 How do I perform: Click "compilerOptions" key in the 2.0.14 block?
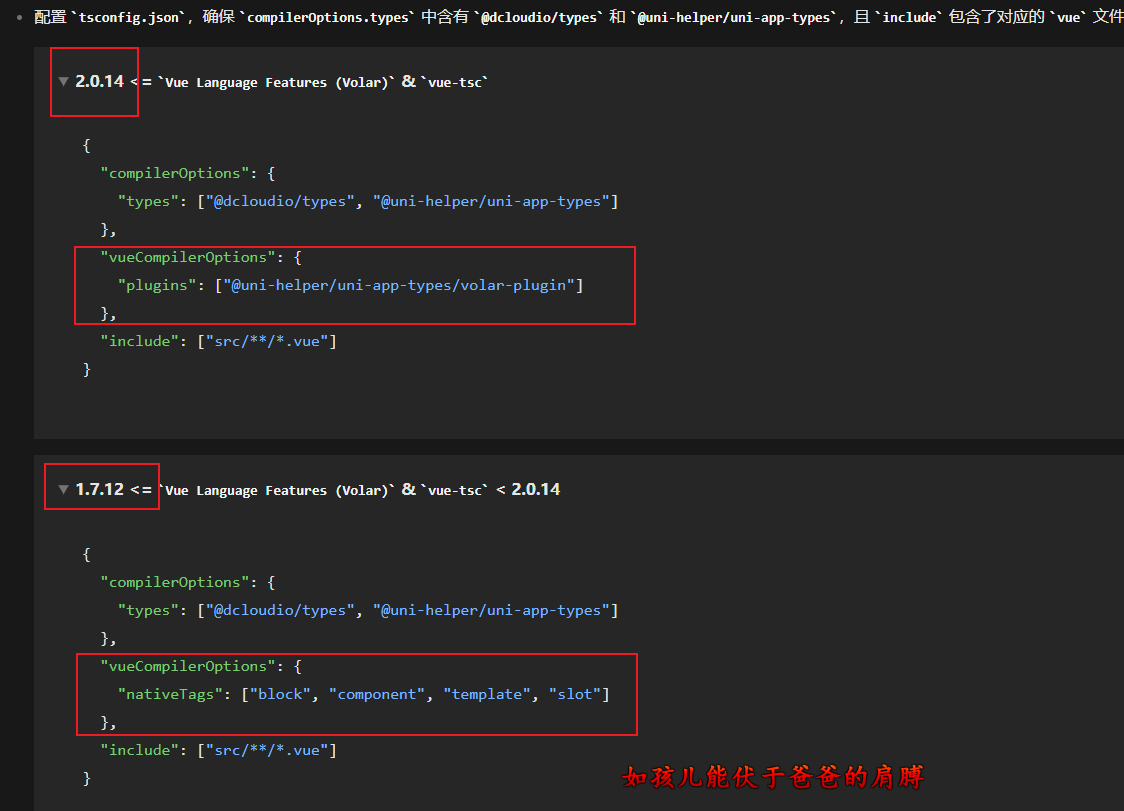174,173
